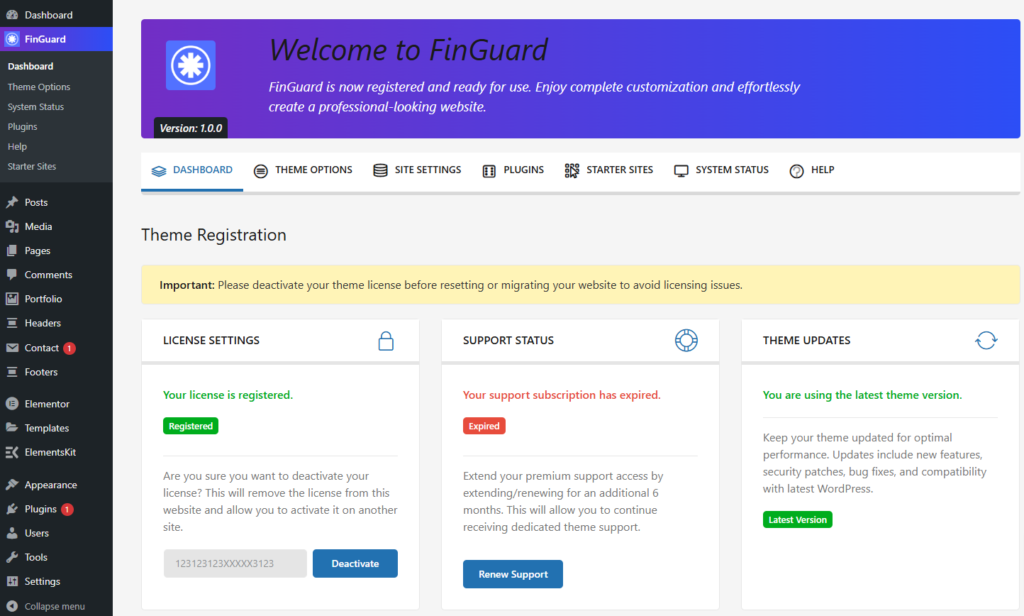The height and width of the screenshot is (616, 1024).
Task: Click the FinGuard logo icon in banner
Action: (190, 66)
